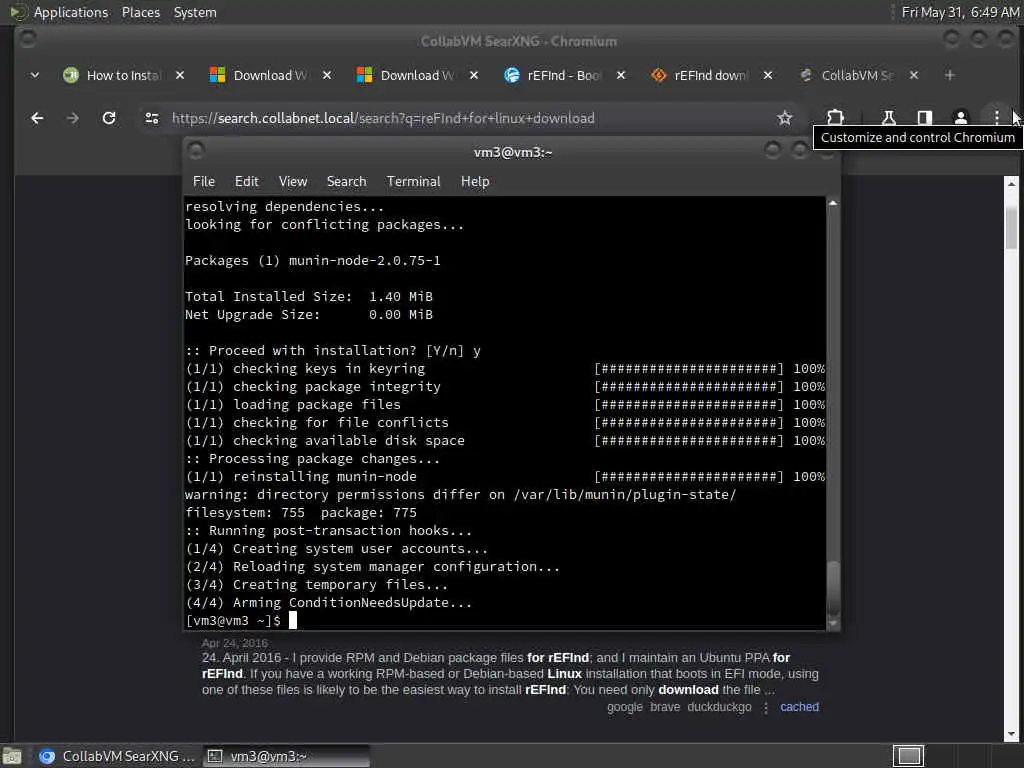The width and height of the screenshot is (1024, 768).
Task: Click the clock 'Fri May 31, 6:49 AM'
Action: point(961,12)
